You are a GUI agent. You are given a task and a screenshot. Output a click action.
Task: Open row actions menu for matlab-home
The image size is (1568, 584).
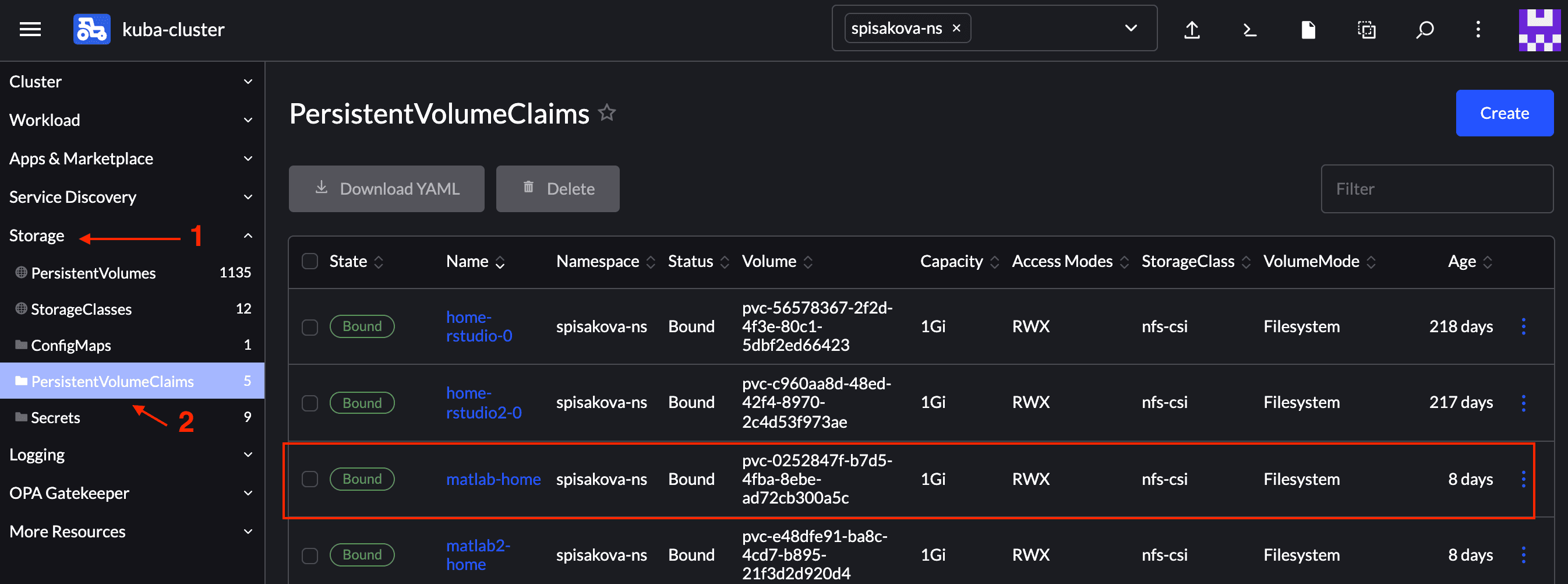click(1523, 479)
